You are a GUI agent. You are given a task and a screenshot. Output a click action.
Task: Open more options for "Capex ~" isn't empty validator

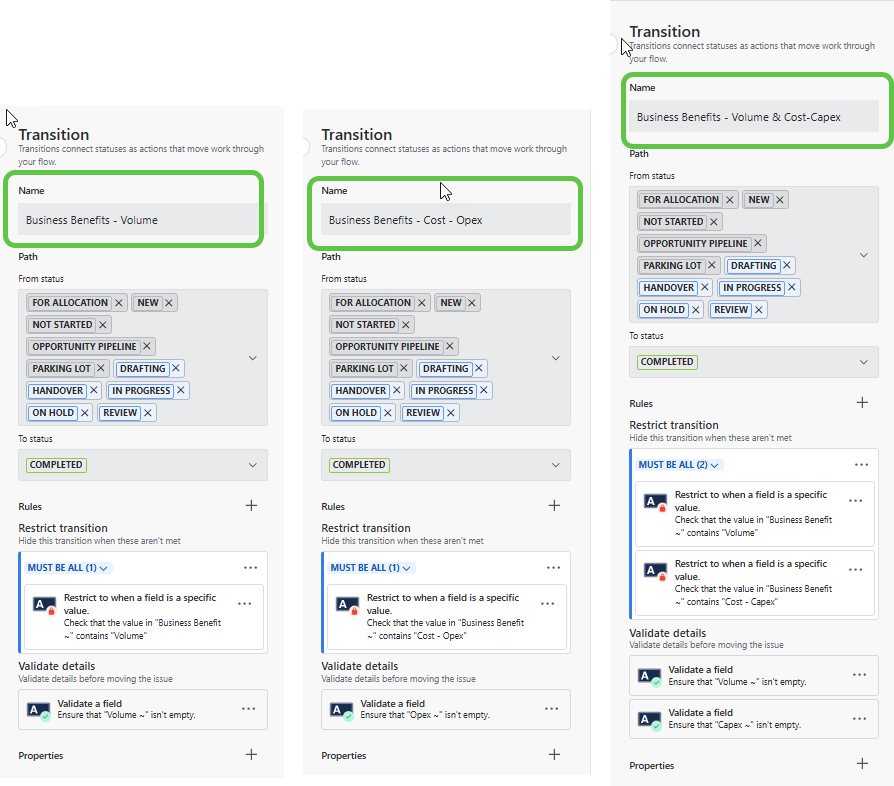point(860,718)
